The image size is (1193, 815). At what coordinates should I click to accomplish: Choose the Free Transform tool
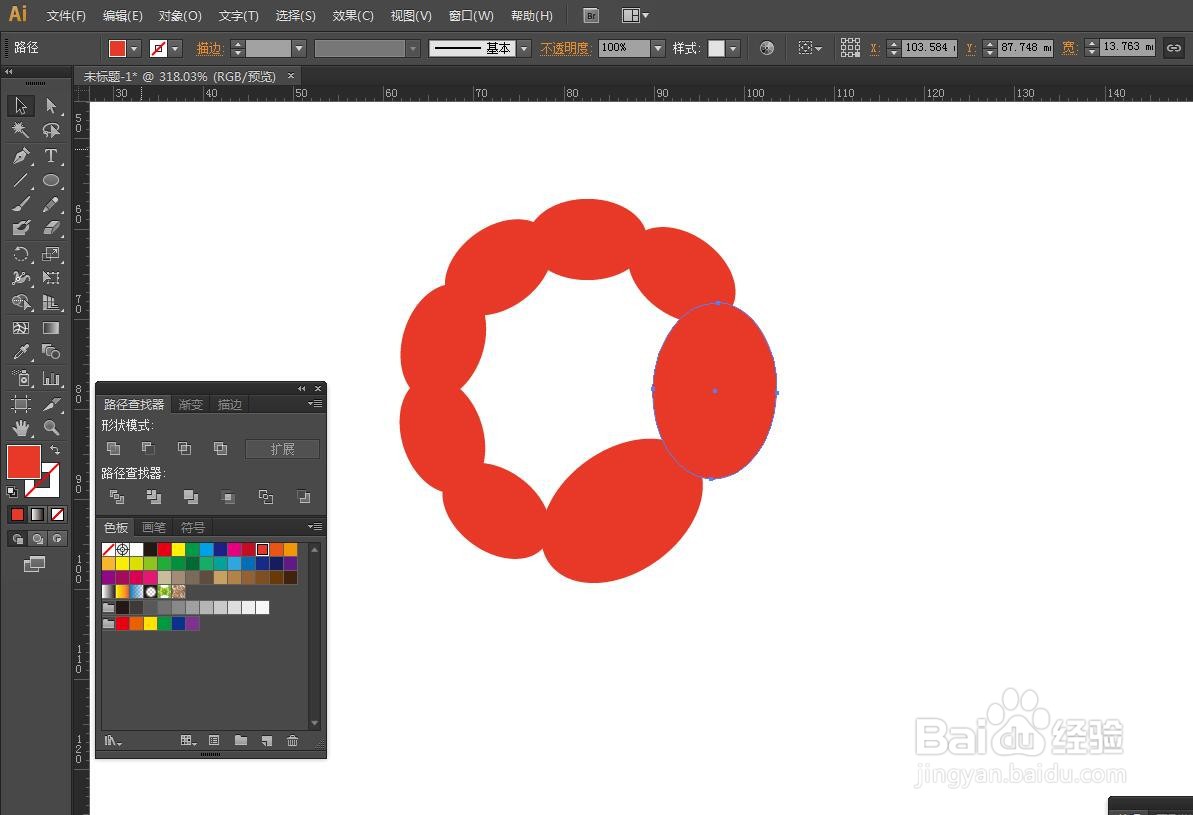(51, 278)
